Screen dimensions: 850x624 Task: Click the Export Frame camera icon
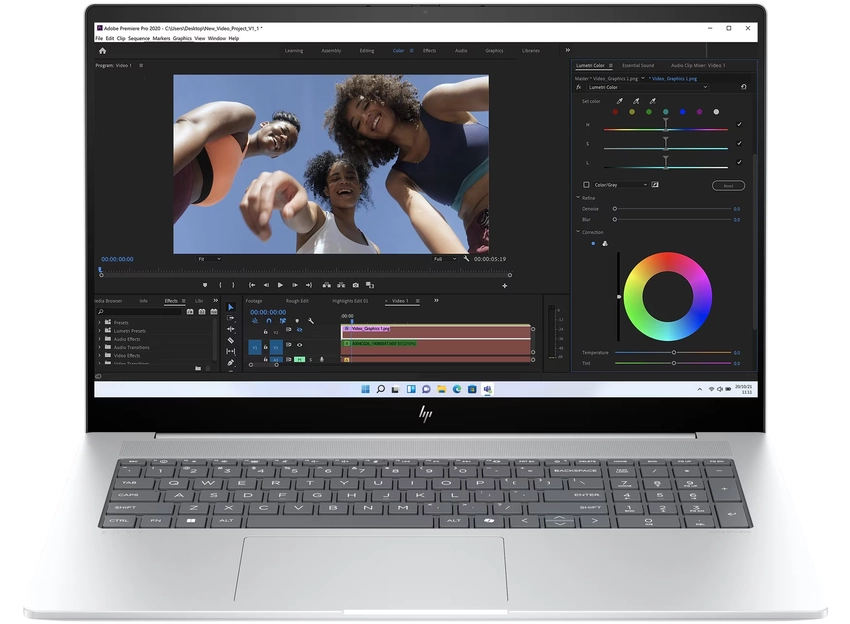[x=356, y=285]
